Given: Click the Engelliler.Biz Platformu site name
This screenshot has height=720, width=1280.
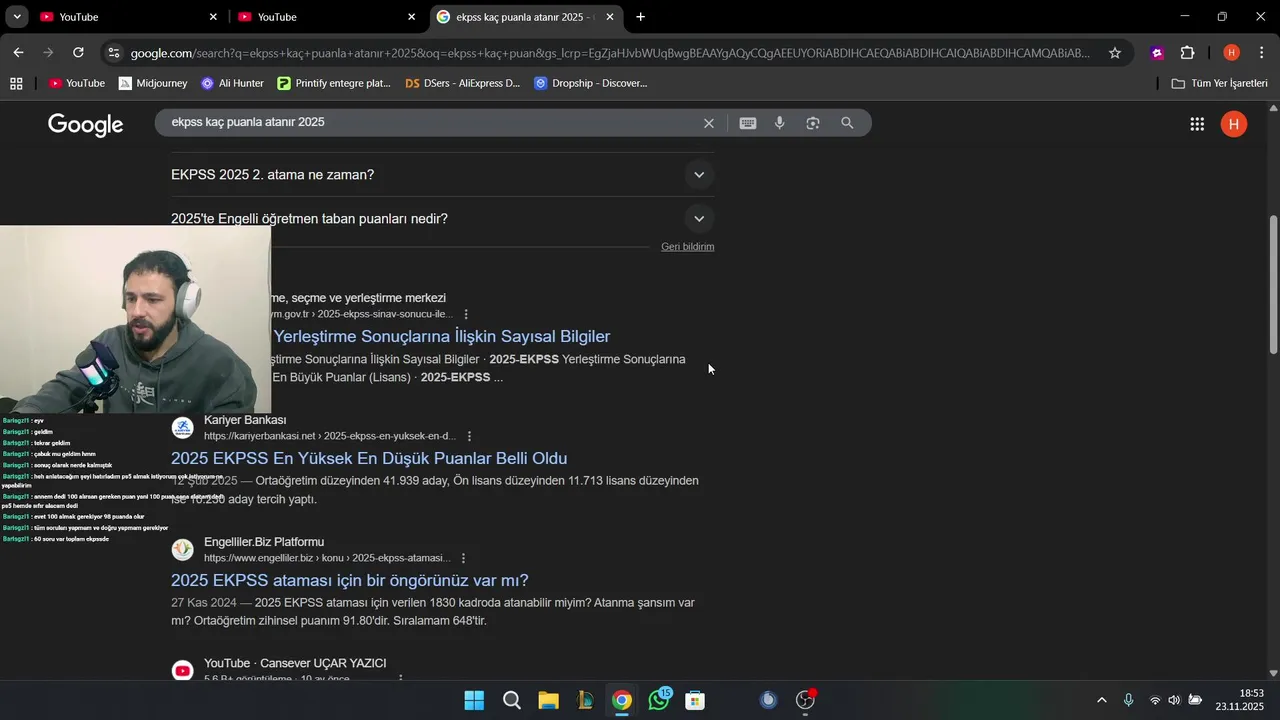Looking at the screenshot, I should pos(264,542).
